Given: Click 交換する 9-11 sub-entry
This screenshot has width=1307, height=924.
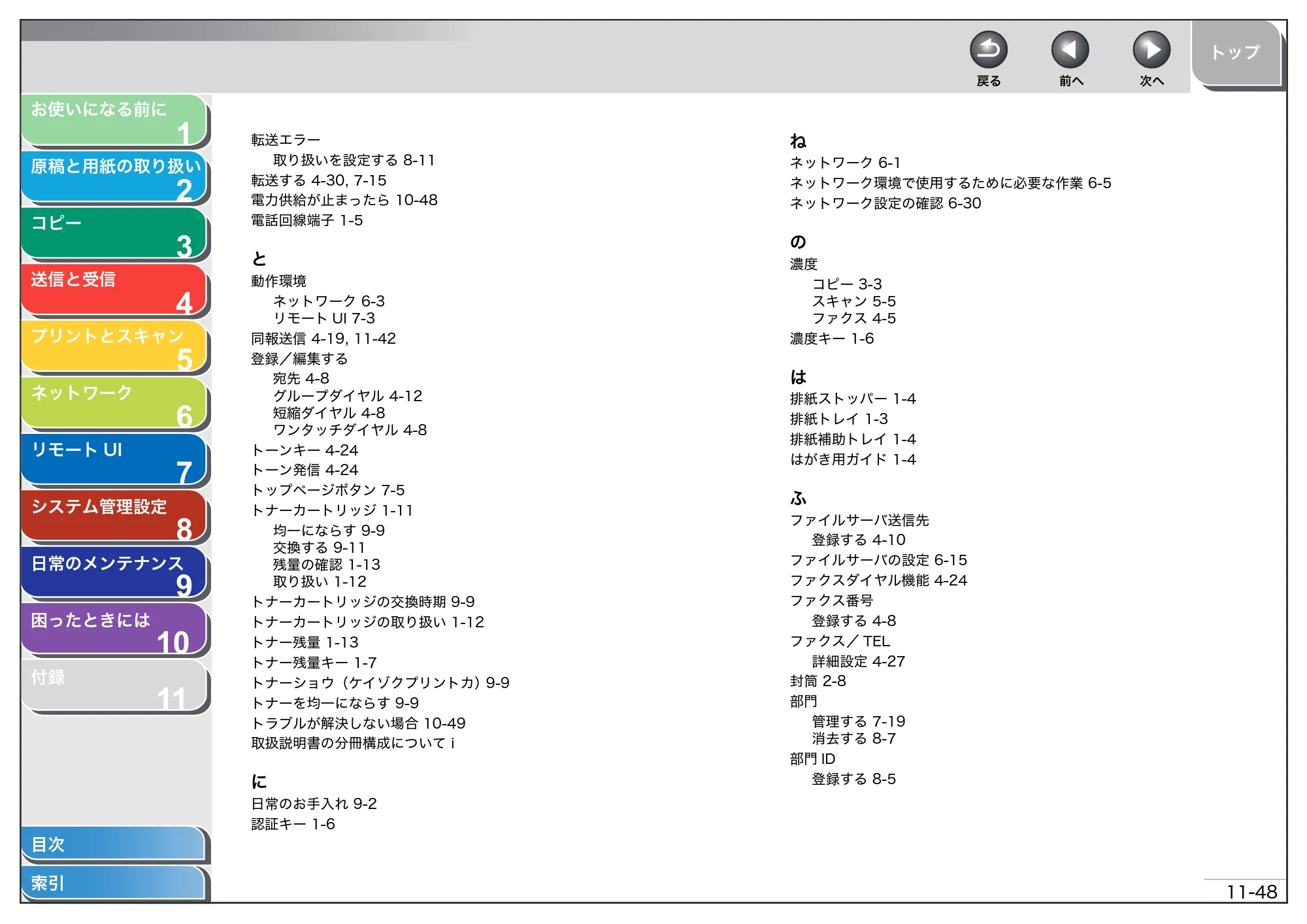Looking at the screenshot, I should 319,548.
